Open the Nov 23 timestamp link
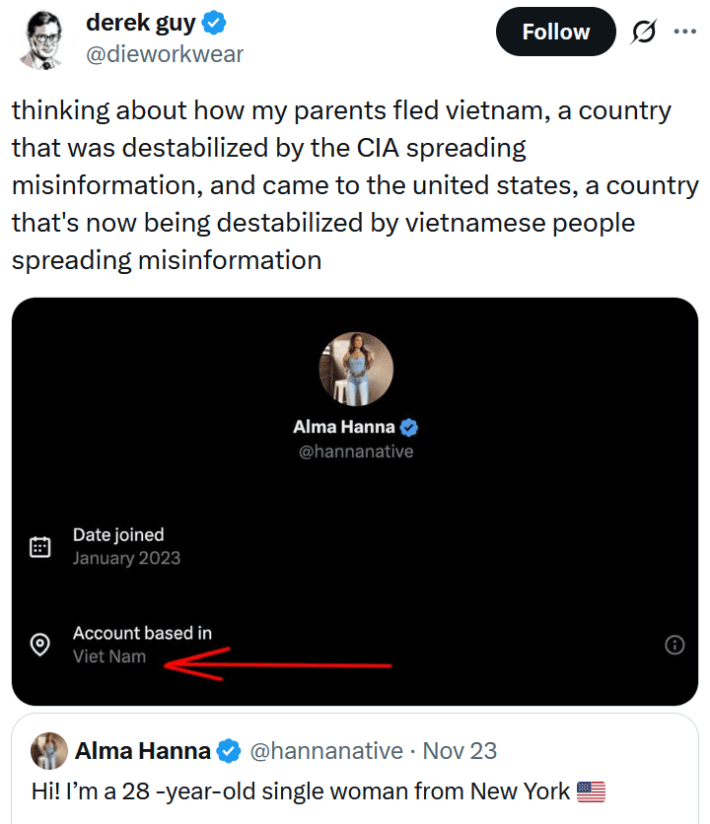 click(460, 750)
